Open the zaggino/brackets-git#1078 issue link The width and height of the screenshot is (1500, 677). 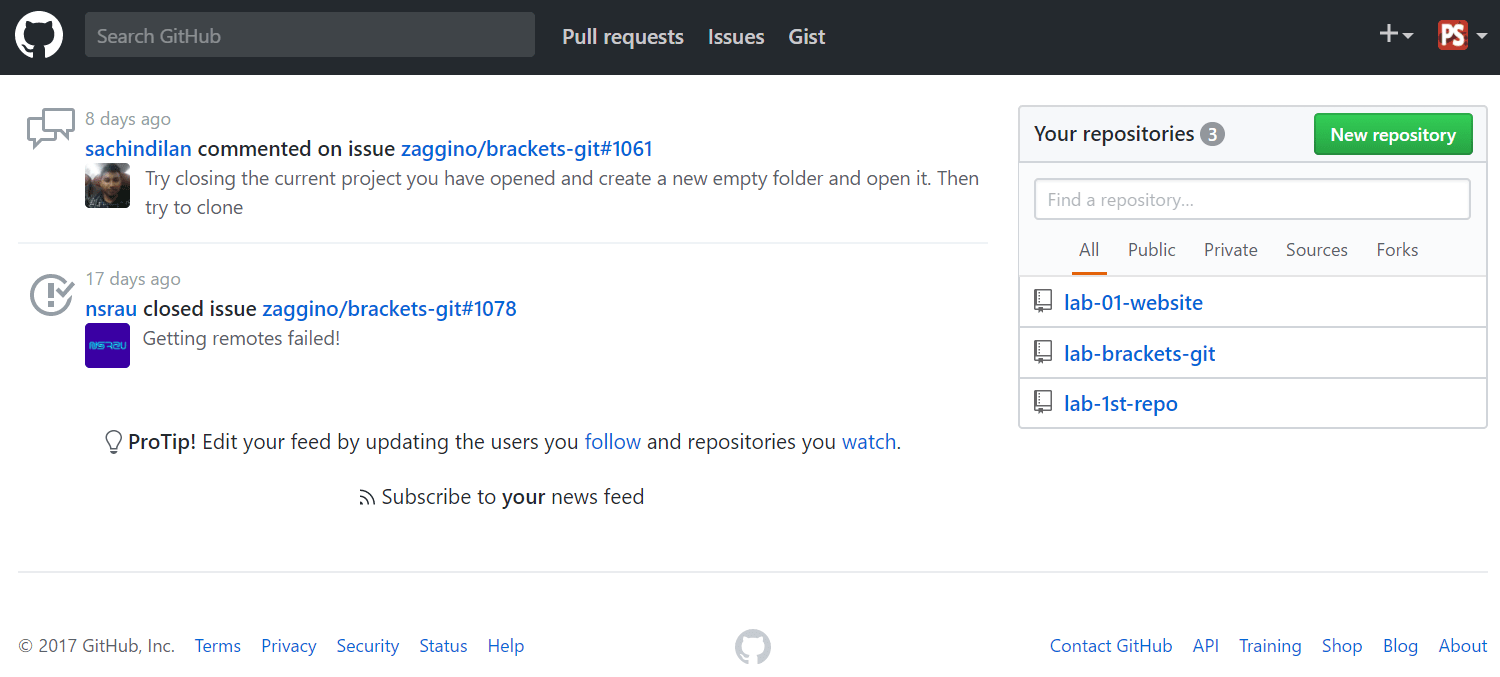[x=389, y=308]
